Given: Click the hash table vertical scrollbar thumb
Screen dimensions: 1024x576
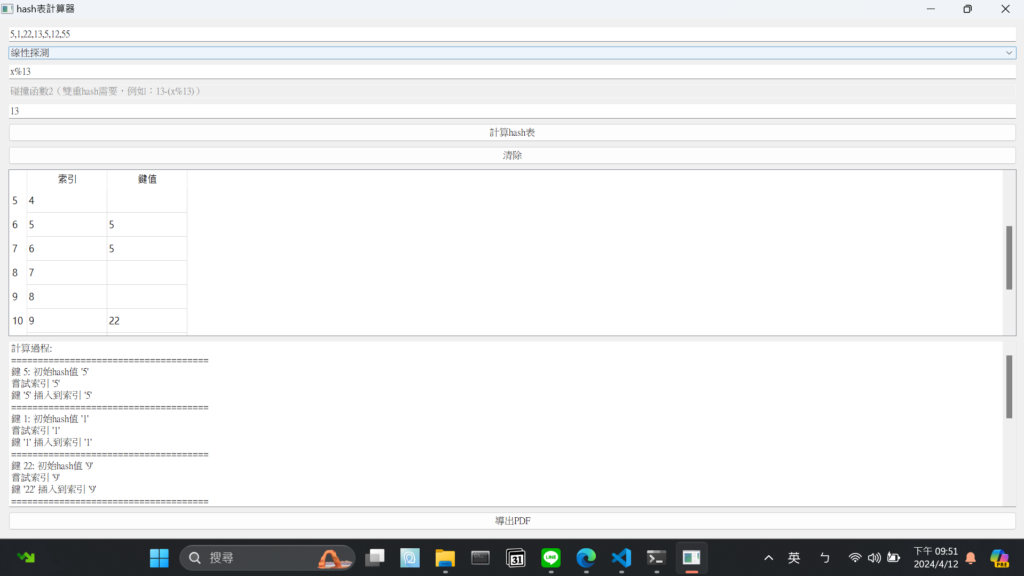Looking at the screenshot, I should pyautogui.click(x=1009, y=257).
